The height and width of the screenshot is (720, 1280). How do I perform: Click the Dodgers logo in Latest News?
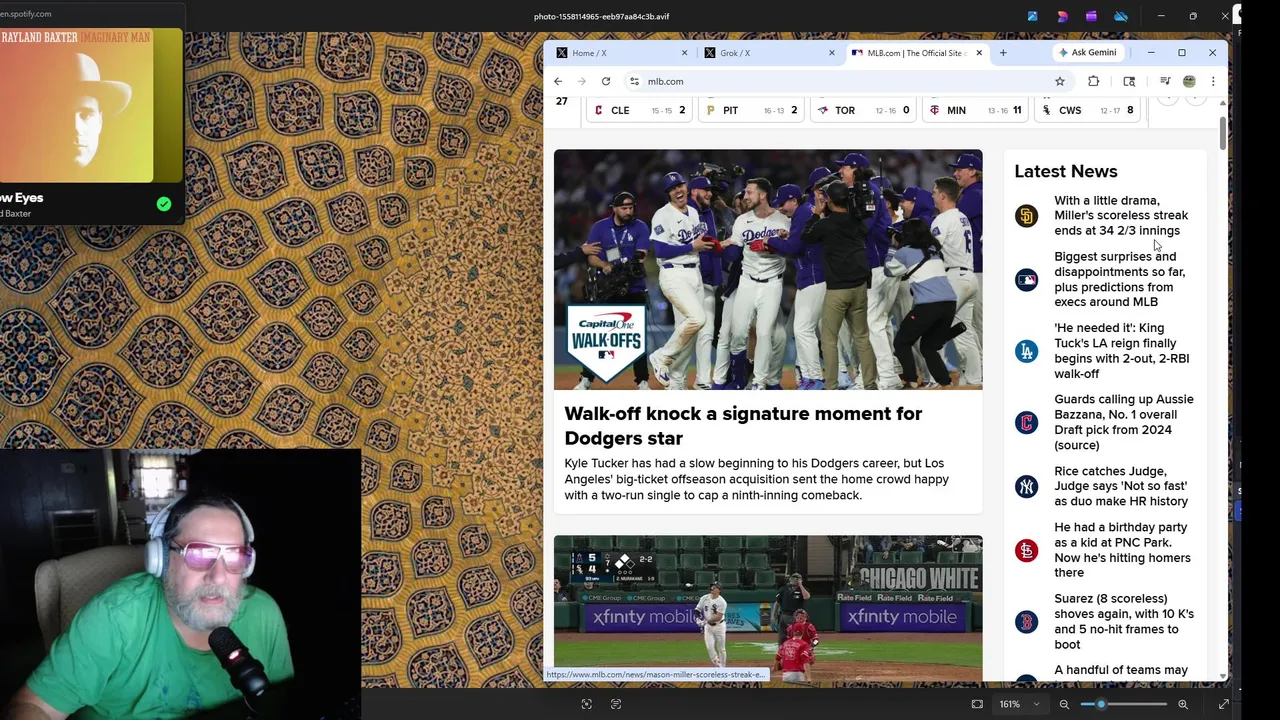click(x=1026, y=351)
